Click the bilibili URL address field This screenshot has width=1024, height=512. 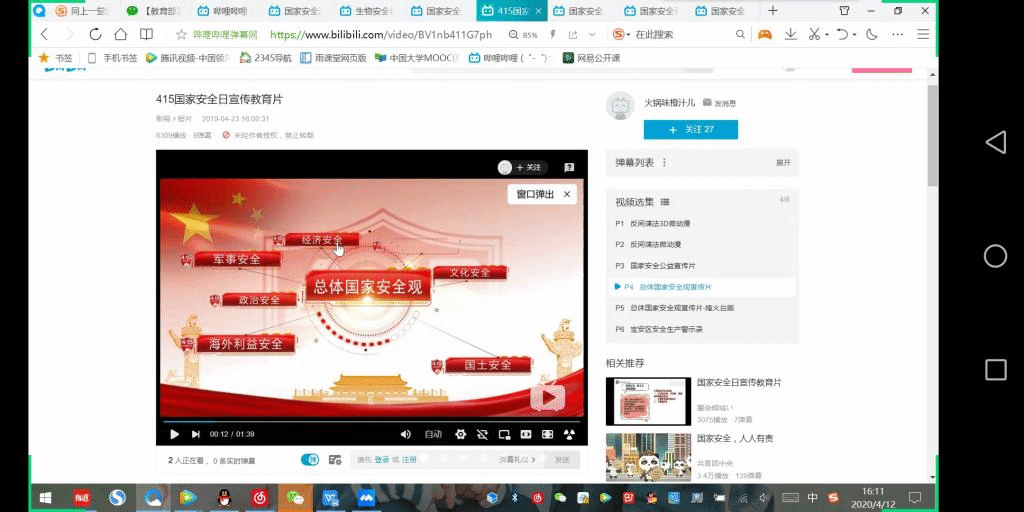381,35
